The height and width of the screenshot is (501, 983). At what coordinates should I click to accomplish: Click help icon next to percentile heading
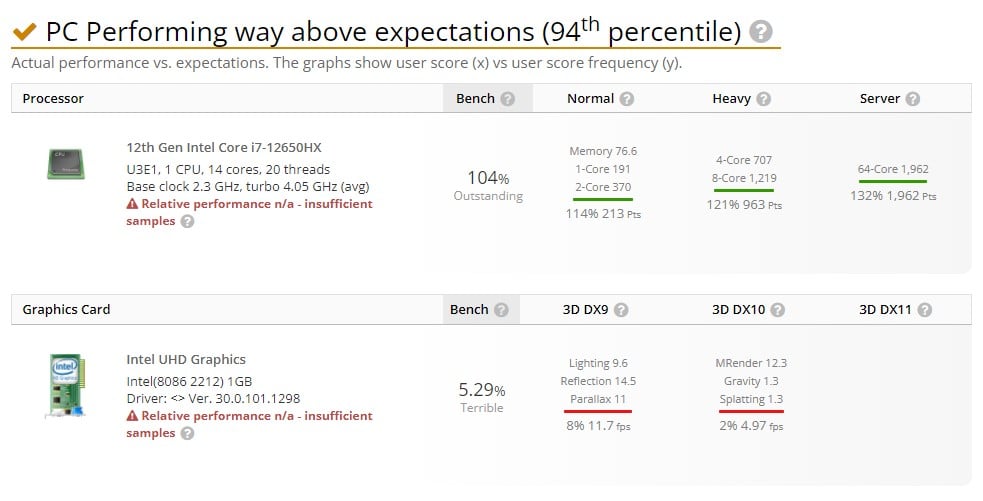click(x=761, y=32)
